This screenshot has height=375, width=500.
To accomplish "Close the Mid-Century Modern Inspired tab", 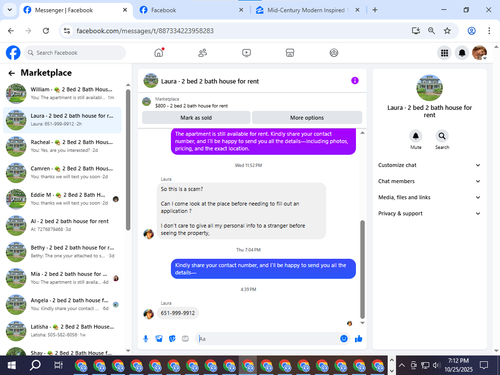I will tap(357, 10).
